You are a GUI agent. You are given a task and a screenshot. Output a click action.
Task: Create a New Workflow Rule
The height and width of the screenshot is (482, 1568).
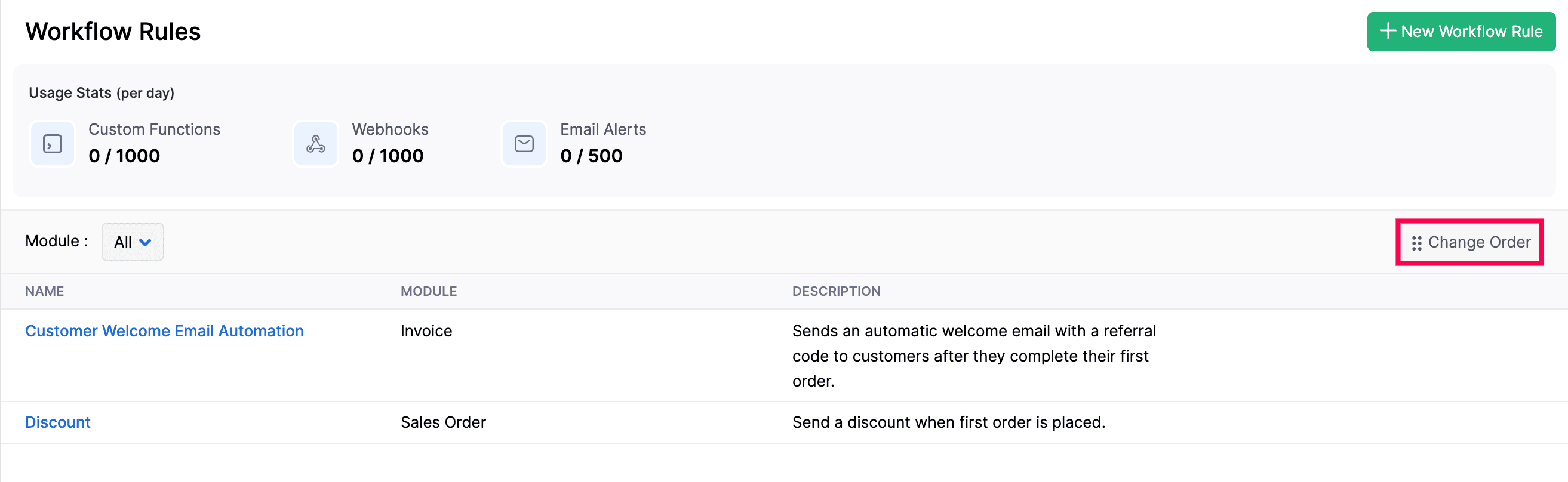click(1461, 32)
